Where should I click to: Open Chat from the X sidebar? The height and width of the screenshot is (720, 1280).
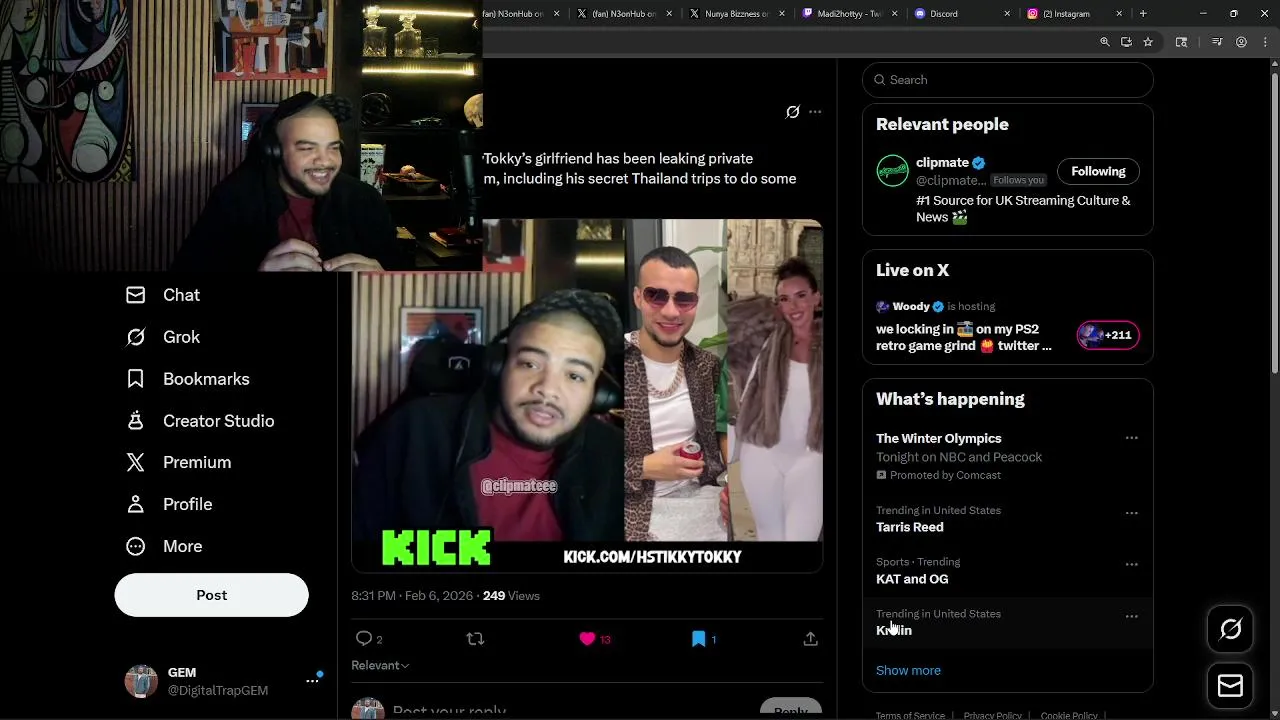point(163,295)
